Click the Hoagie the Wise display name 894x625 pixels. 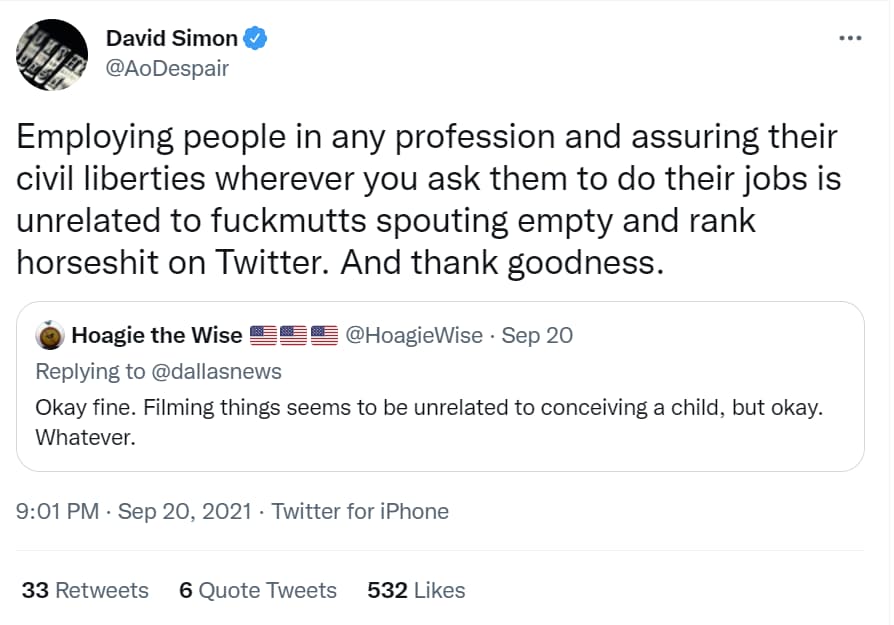(x=157, y=335)
